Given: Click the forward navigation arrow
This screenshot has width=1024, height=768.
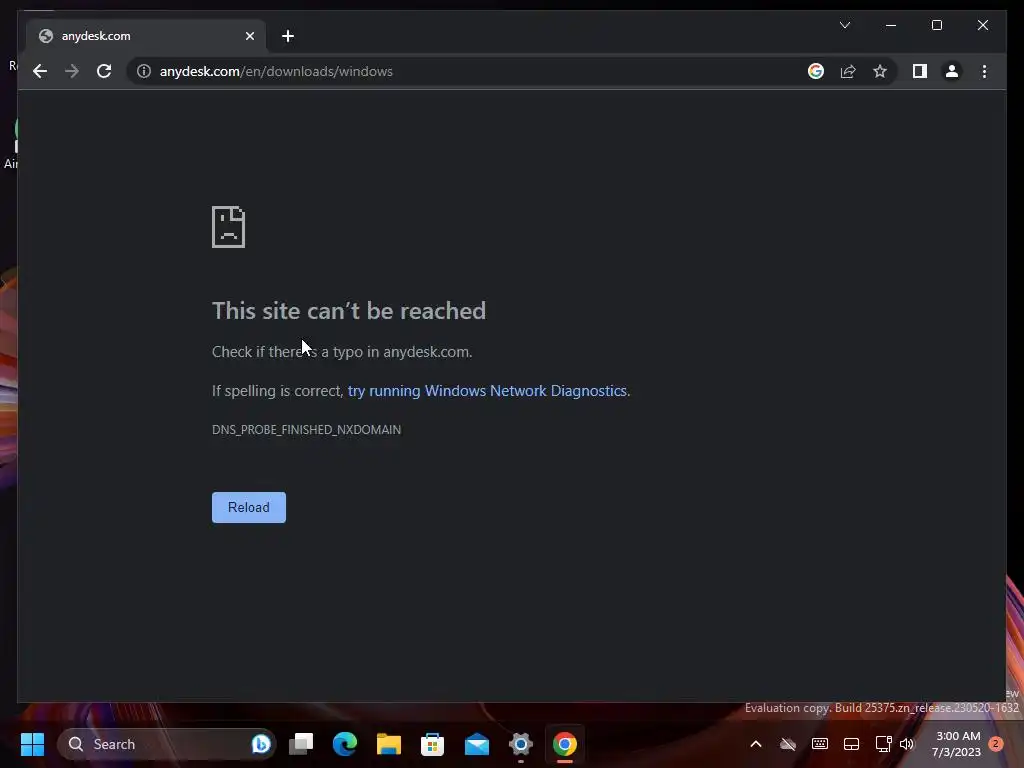Looking at the screenshot, I should click(72, 71).
